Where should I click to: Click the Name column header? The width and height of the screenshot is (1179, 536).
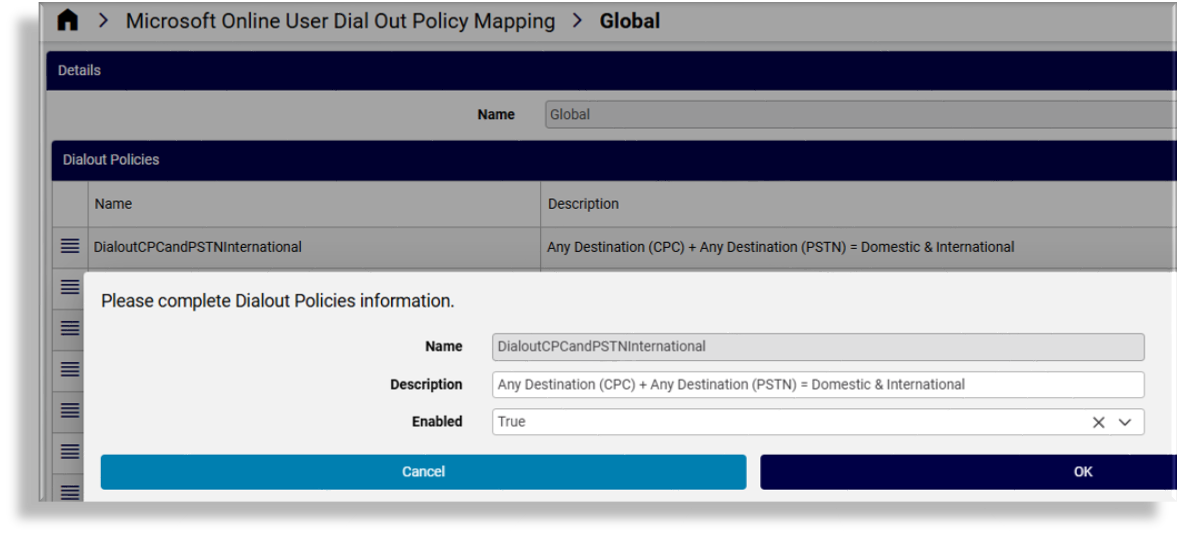click(314, 204)
